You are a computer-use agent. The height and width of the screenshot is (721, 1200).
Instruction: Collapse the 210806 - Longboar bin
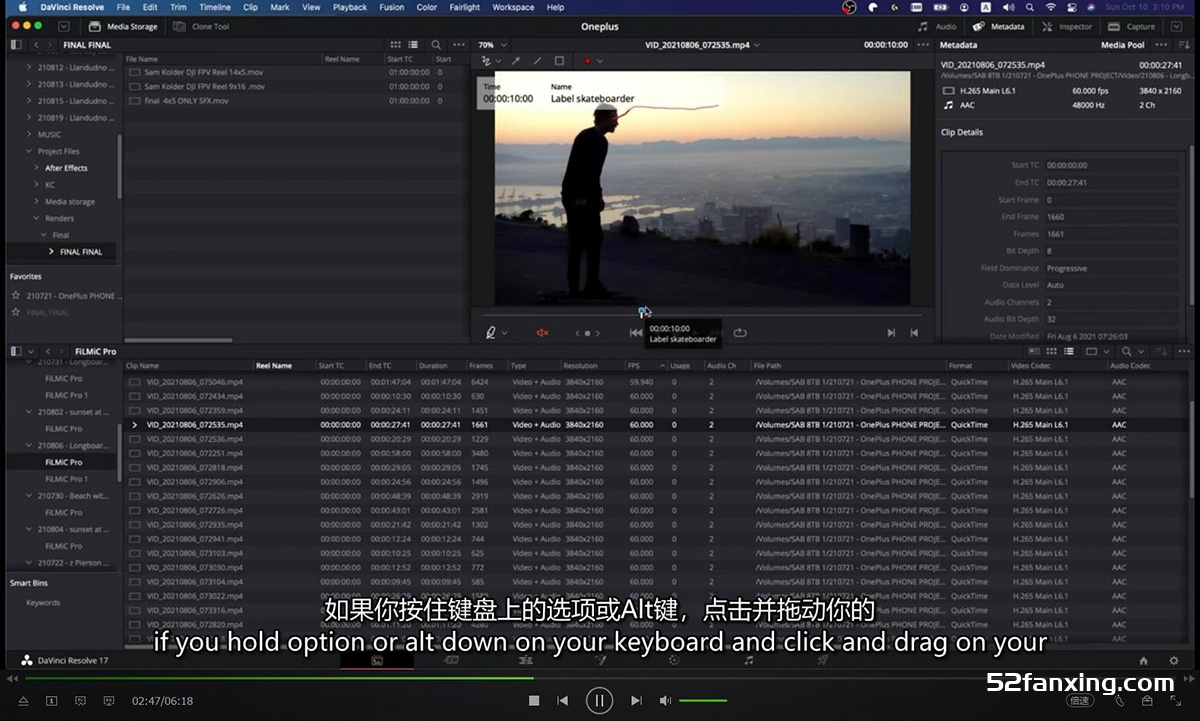28,446
